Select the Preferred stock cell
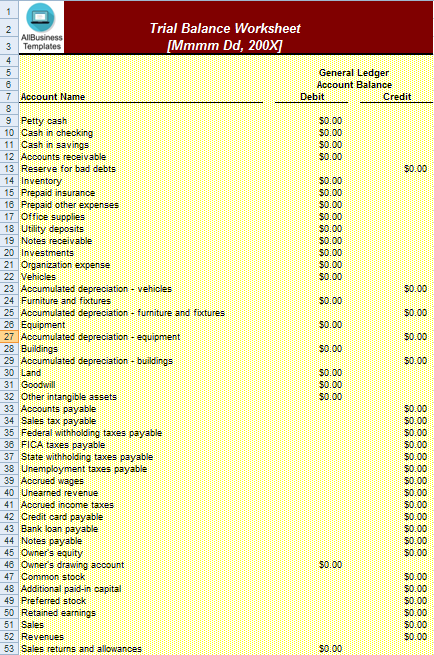 tap(53, 601)
